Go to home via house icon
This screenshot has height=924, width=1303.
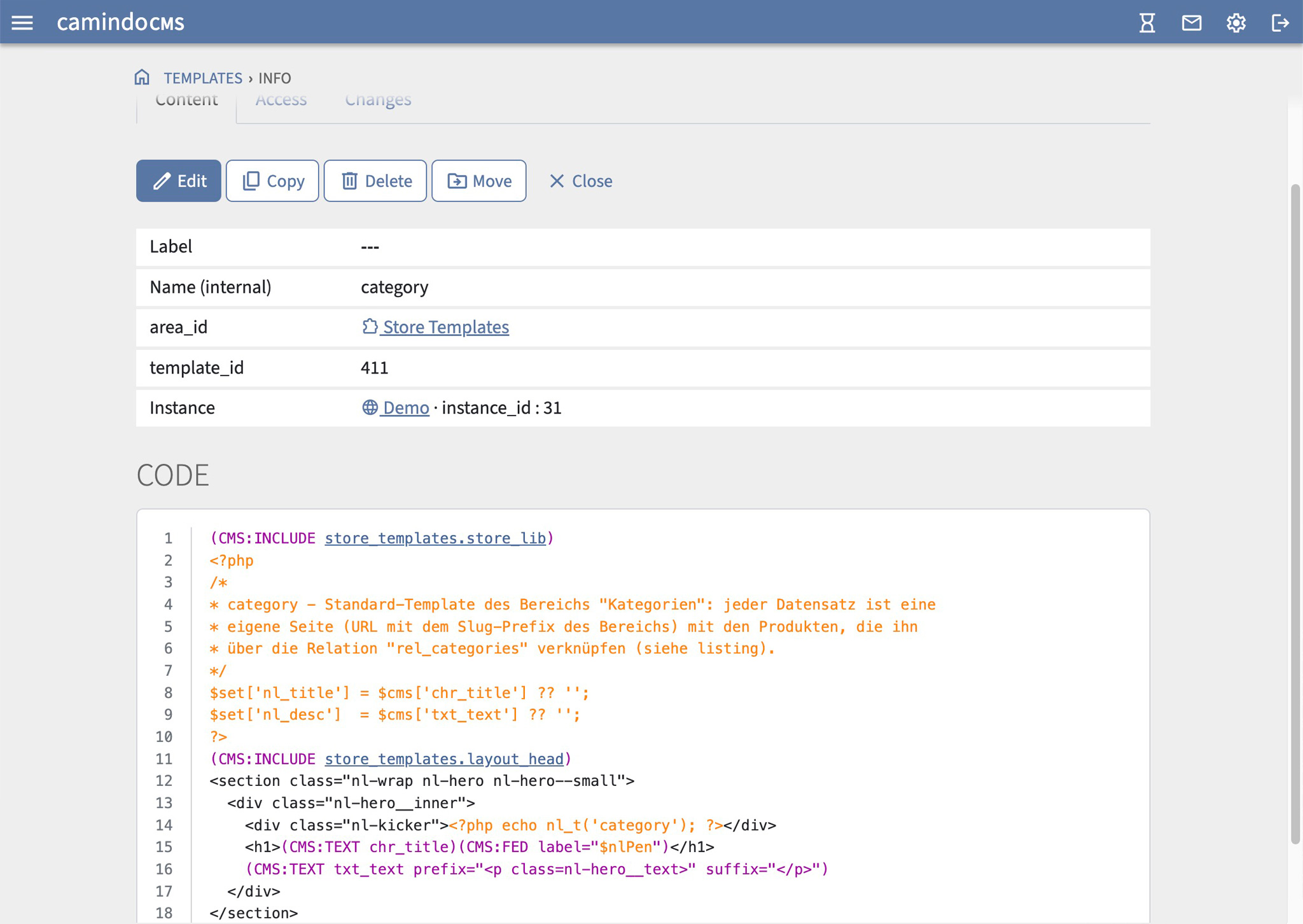click(142, 77)
